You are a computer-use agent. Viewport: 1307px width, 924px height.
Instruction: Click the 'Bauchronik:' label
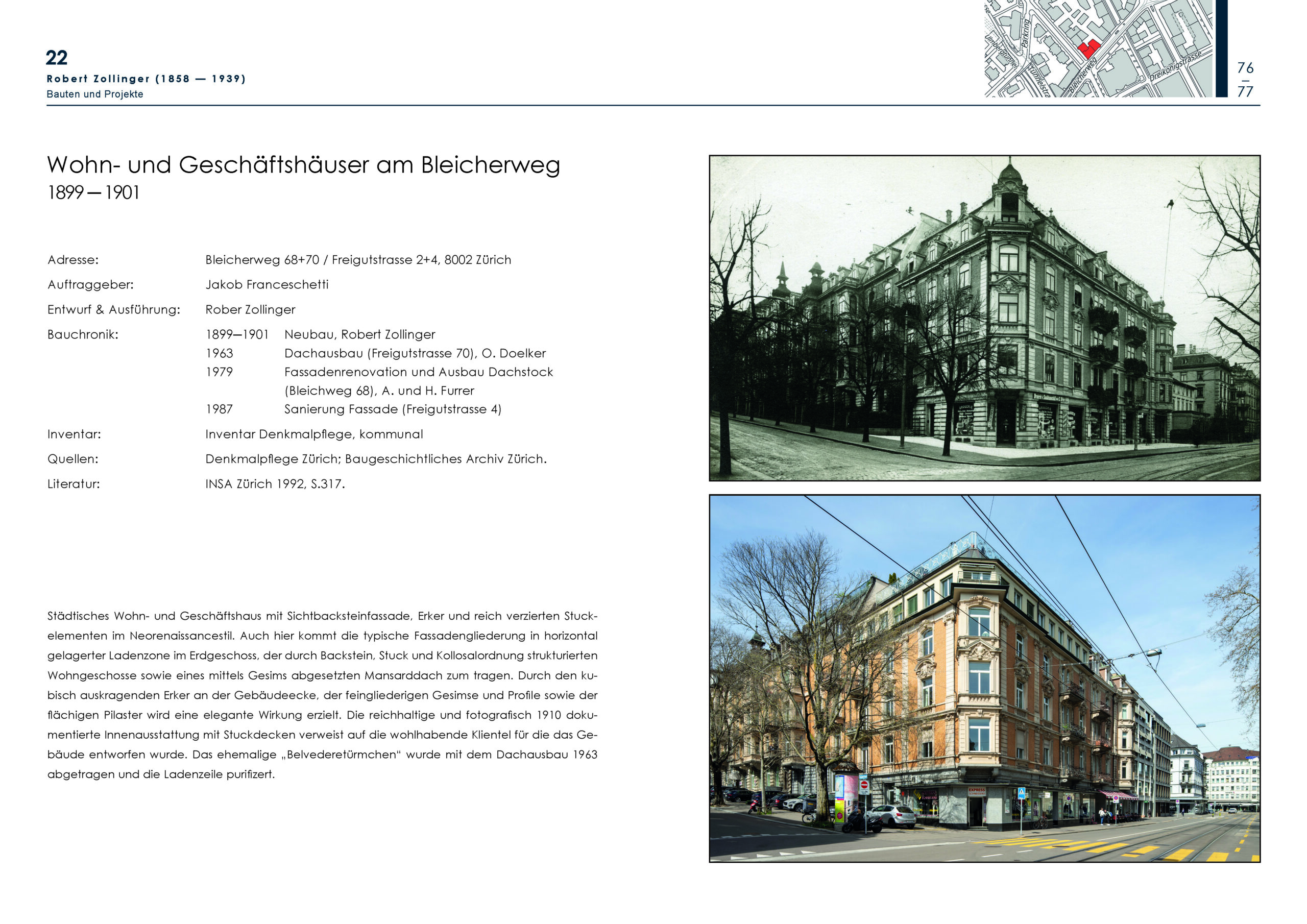tap(83, 334)
